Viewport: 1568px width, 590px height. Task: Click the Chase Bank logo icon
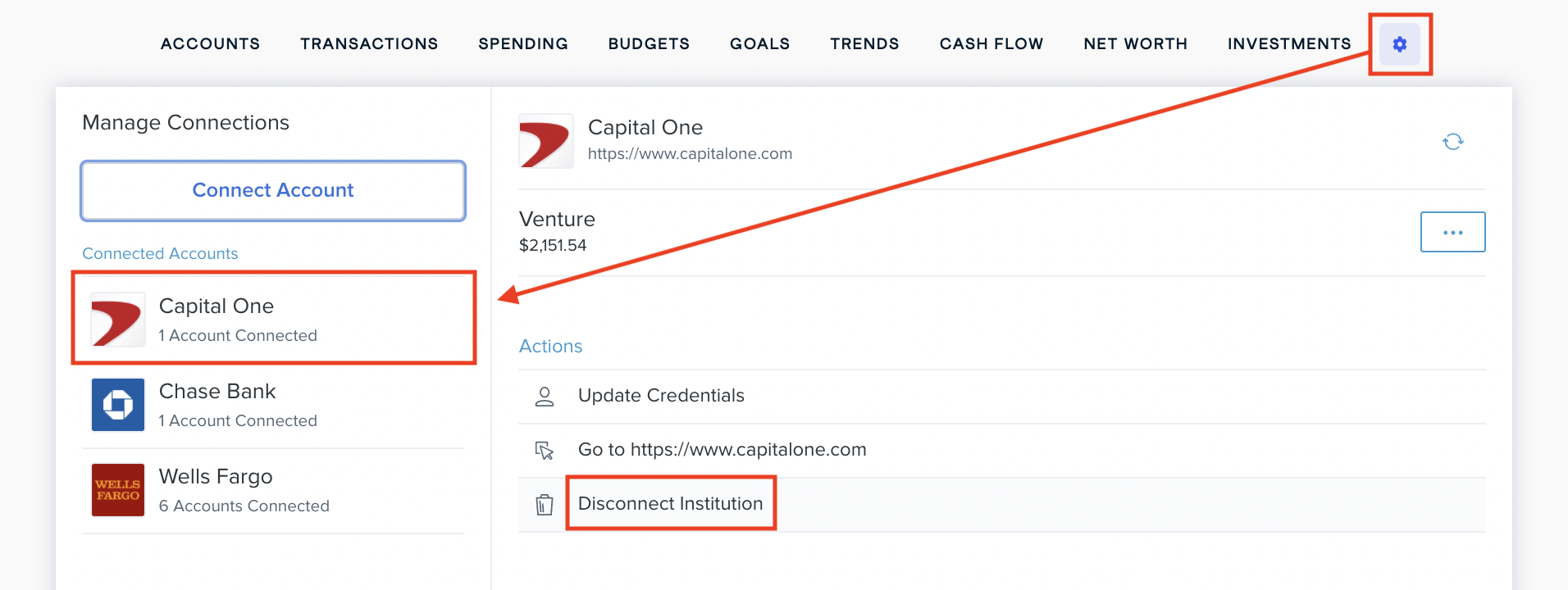(118, 405)
